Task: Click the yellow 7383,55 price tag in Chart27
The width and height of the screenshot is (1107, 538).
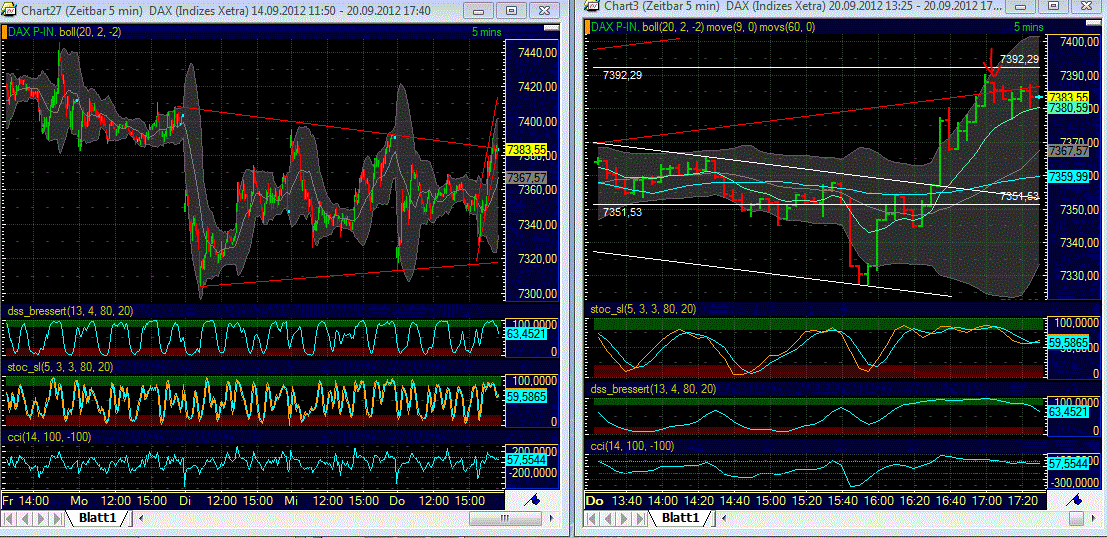Action: 528,150
